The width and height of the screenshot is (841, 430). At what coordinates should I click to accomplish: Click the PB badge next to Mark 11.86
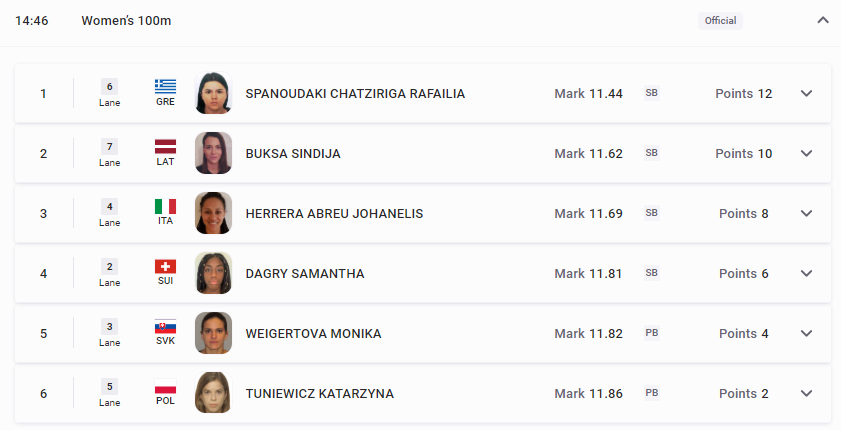point(652,393)
